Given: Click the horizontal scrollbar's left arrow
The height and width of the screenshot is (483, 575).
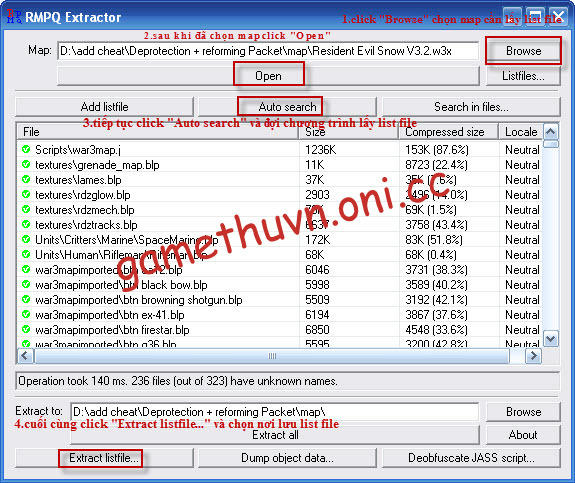Looking at the screenshot, I should coord(25,355).
